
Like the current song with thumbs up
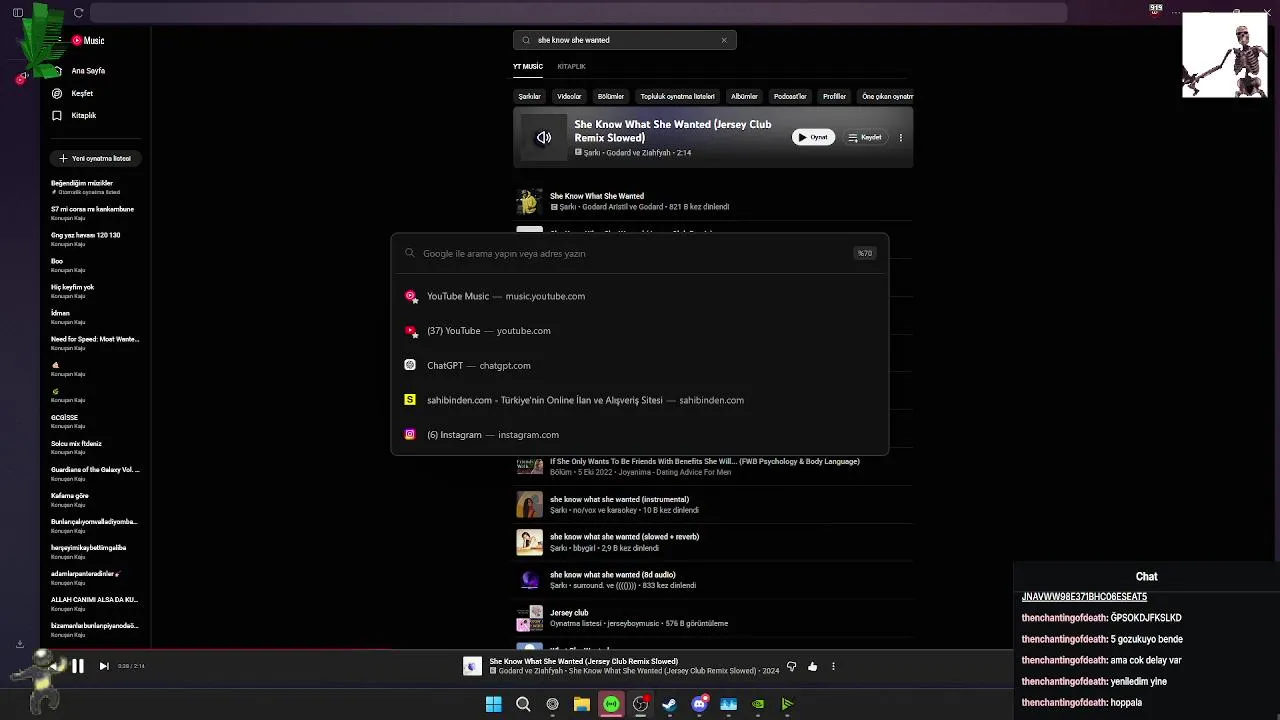tap(812, 666)
